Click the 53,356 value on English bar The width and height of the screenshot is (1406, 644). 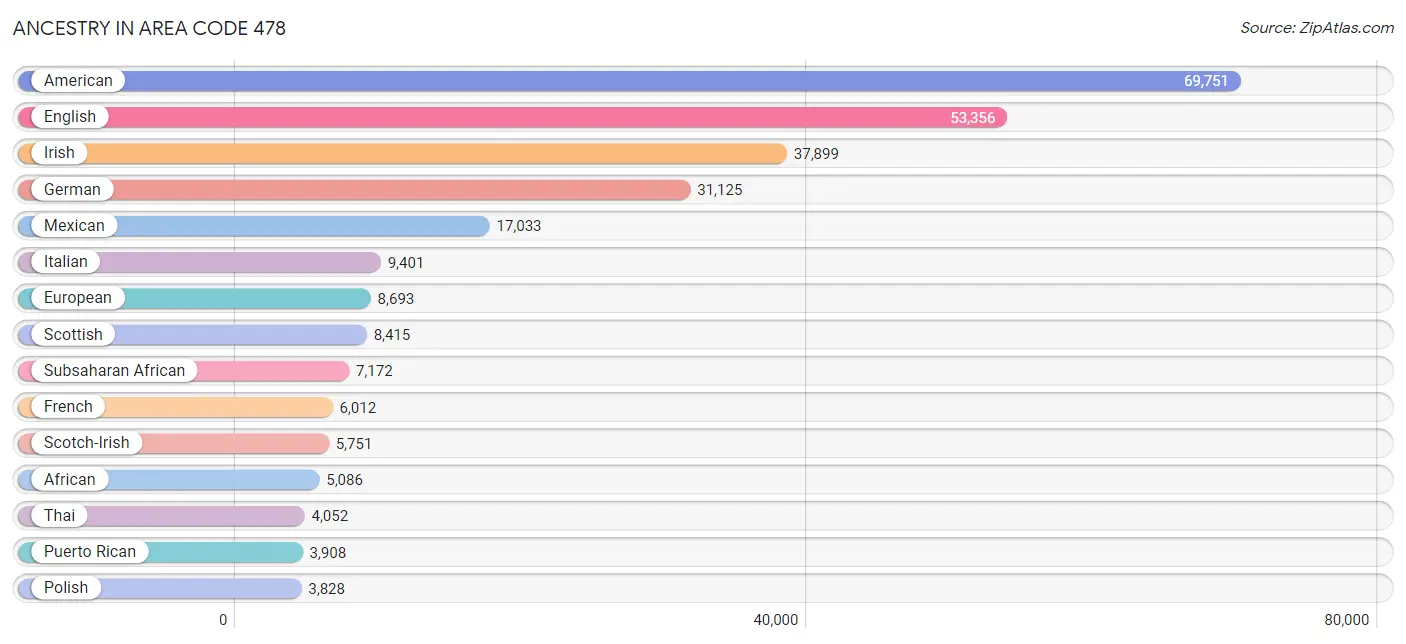(x=973, y=118)
